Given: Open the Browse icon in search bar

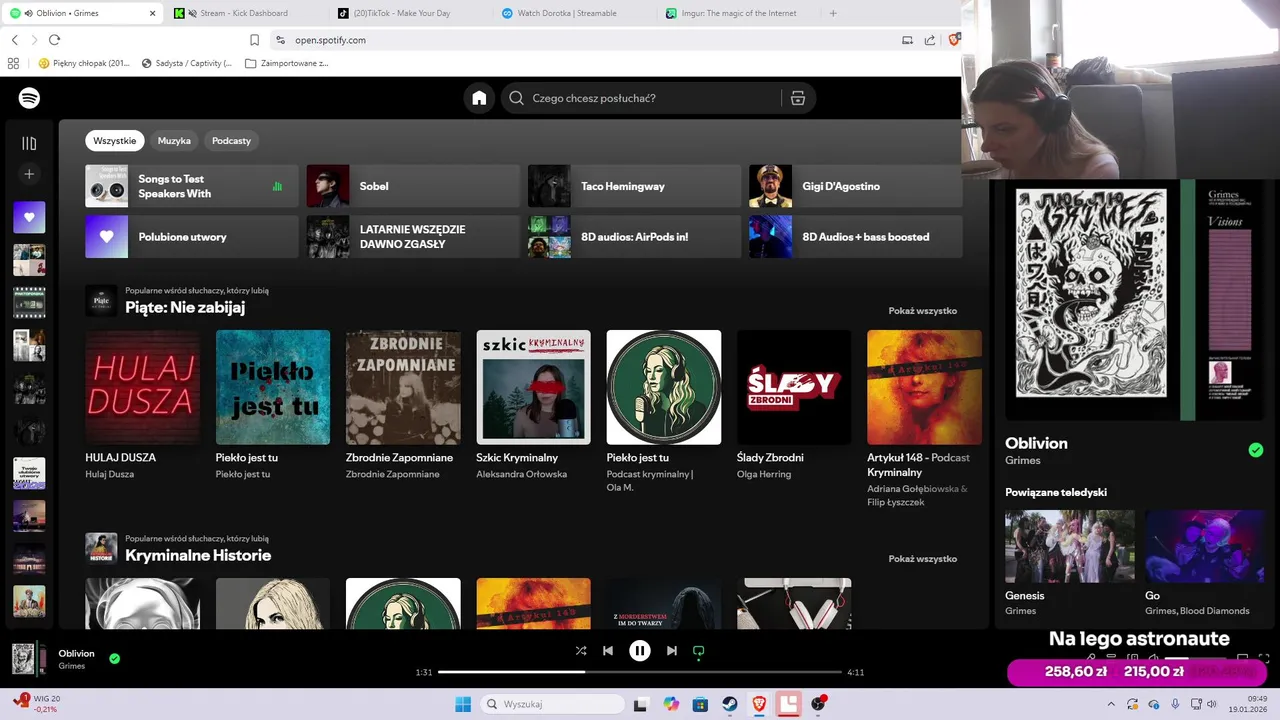Looking at the screenshot, I should (797, 98).
